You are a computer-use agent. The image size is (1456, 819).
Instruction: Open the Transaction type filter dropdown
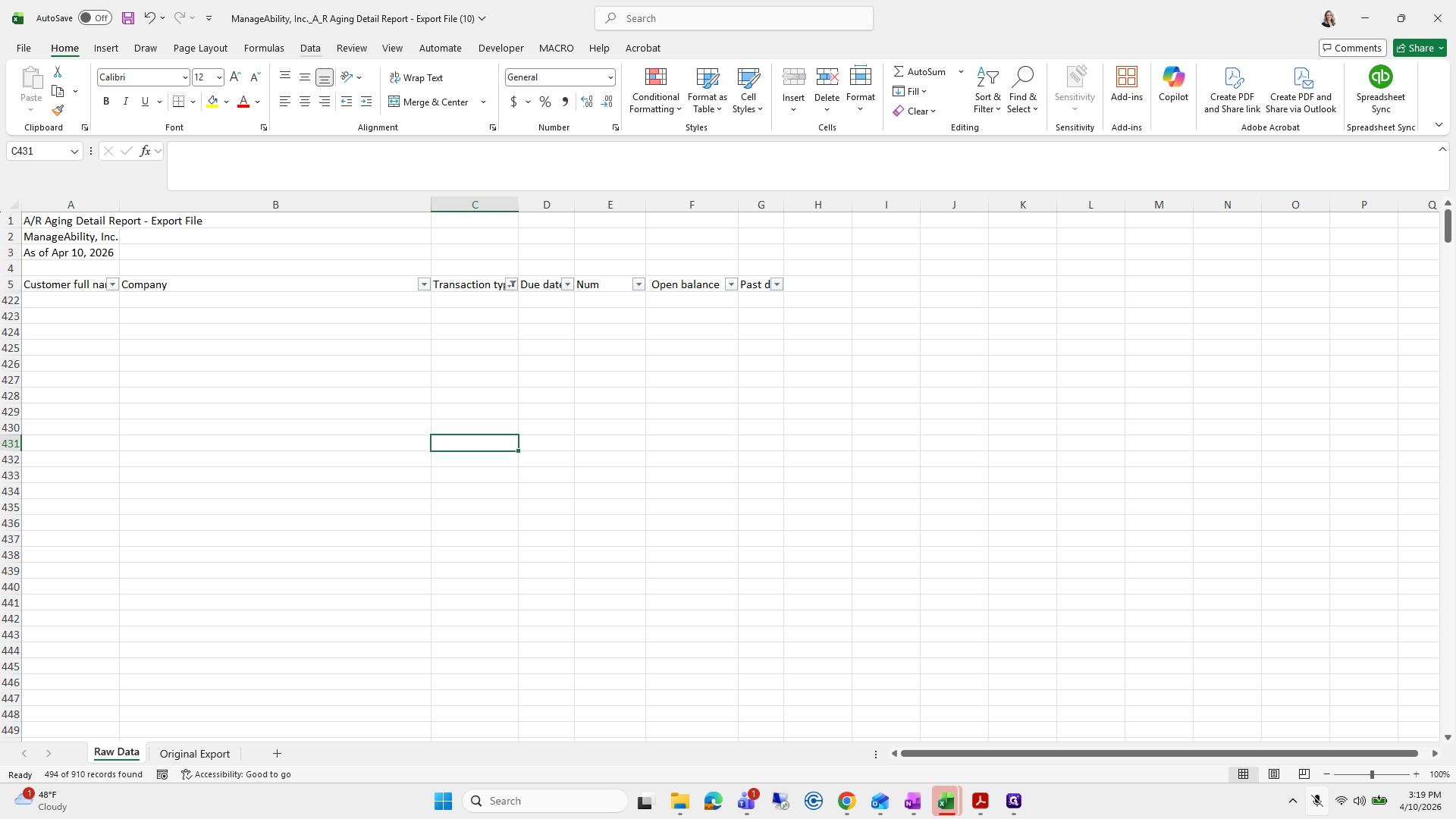(x=512, y=284)
